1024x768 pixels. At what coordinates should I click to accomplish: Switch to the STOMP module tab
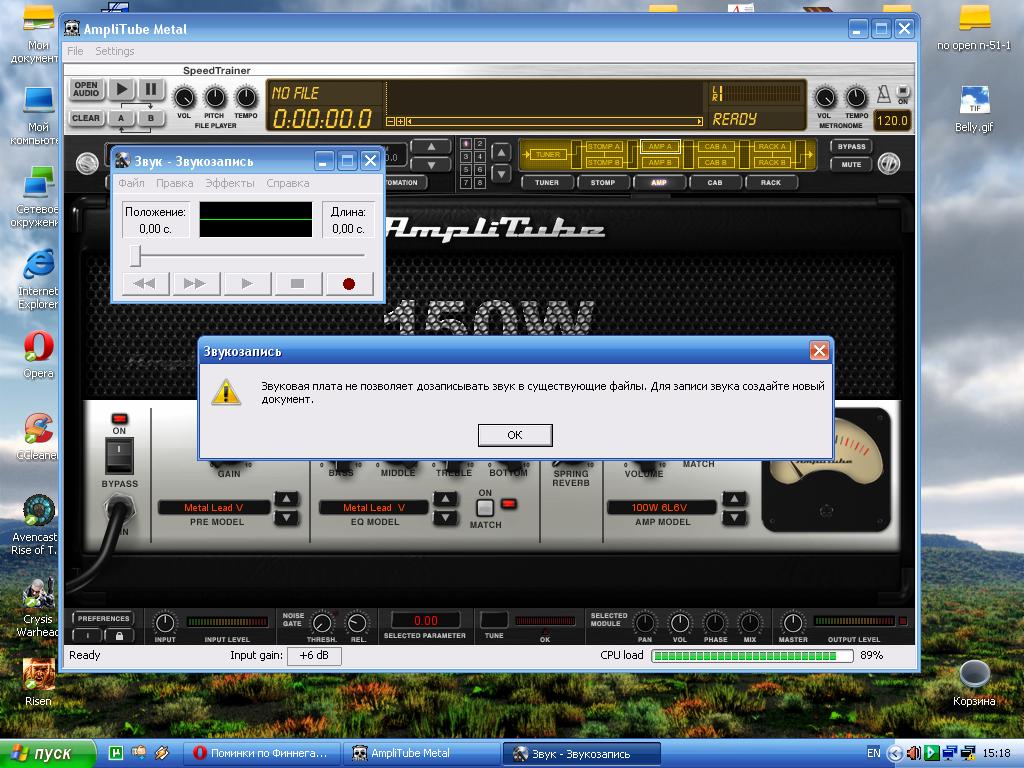point(603,183)
